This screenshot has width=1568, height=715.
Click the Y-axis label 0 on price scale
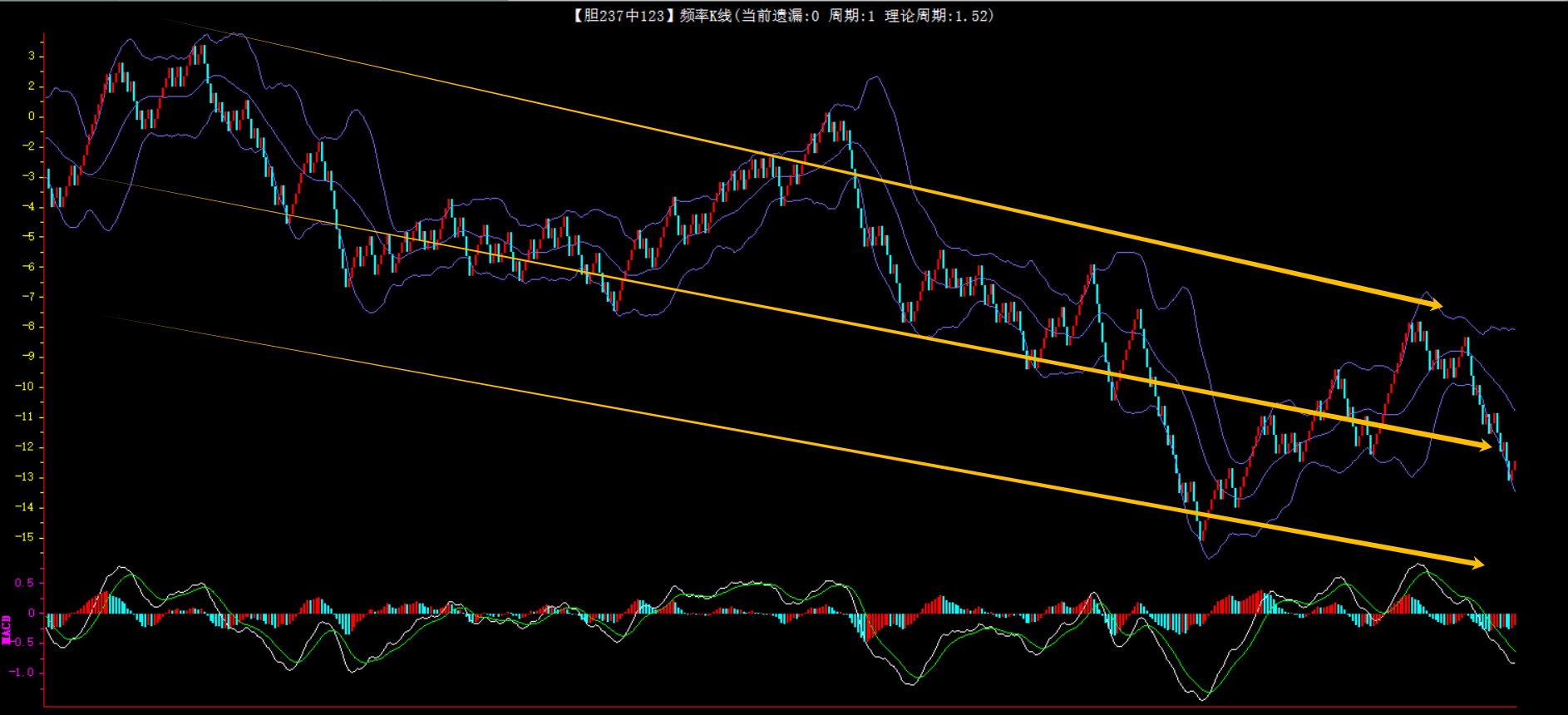tap(32, 116)
